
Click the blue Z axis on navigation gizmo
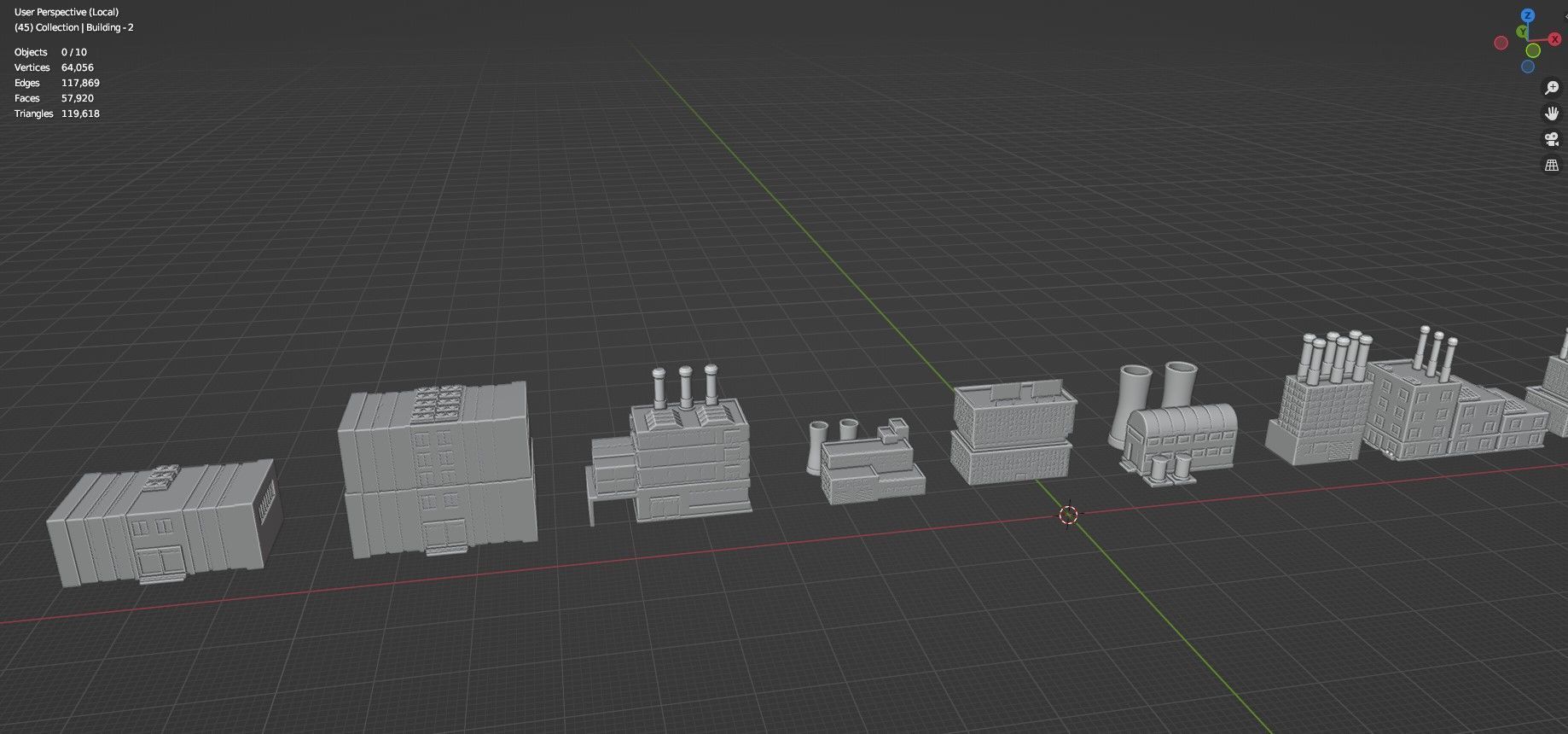(1528, 15)
